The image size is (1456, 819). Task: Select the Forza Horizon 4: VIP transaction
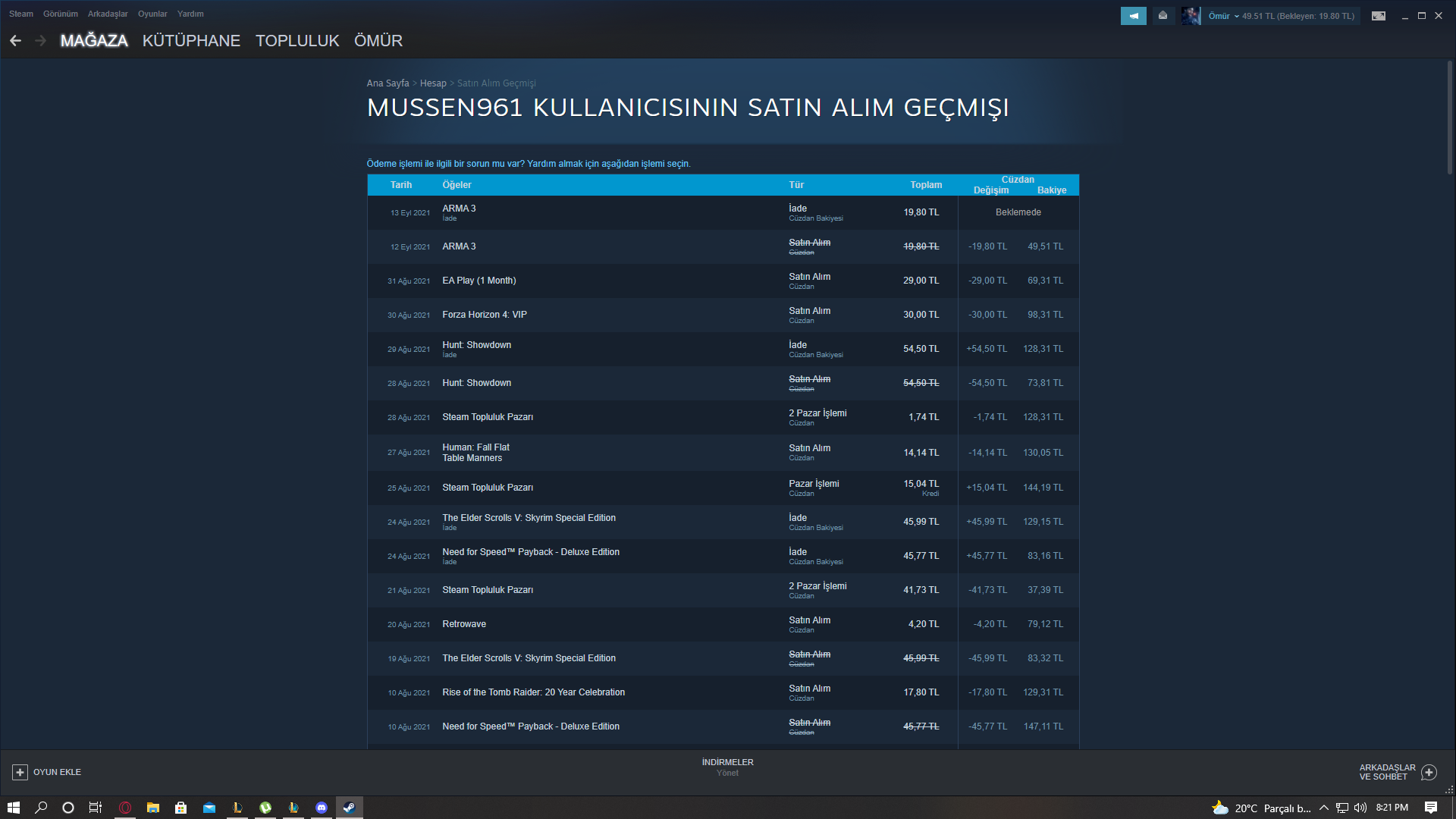485,315
